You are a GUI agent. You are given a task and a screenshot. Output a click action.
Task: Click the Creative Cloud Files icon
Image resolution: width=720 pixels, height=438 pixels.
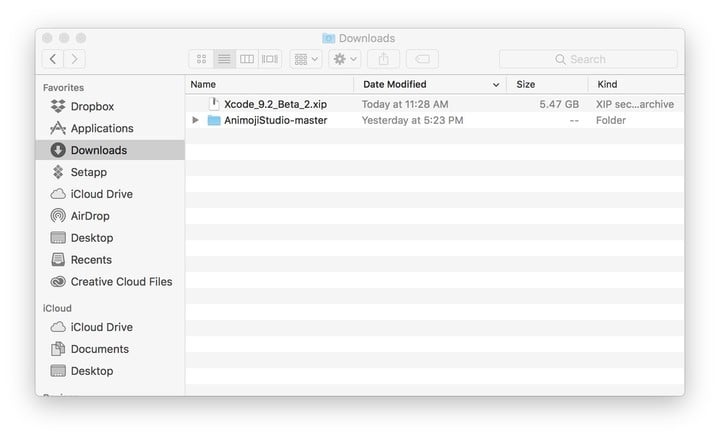(x=58, y=282)
